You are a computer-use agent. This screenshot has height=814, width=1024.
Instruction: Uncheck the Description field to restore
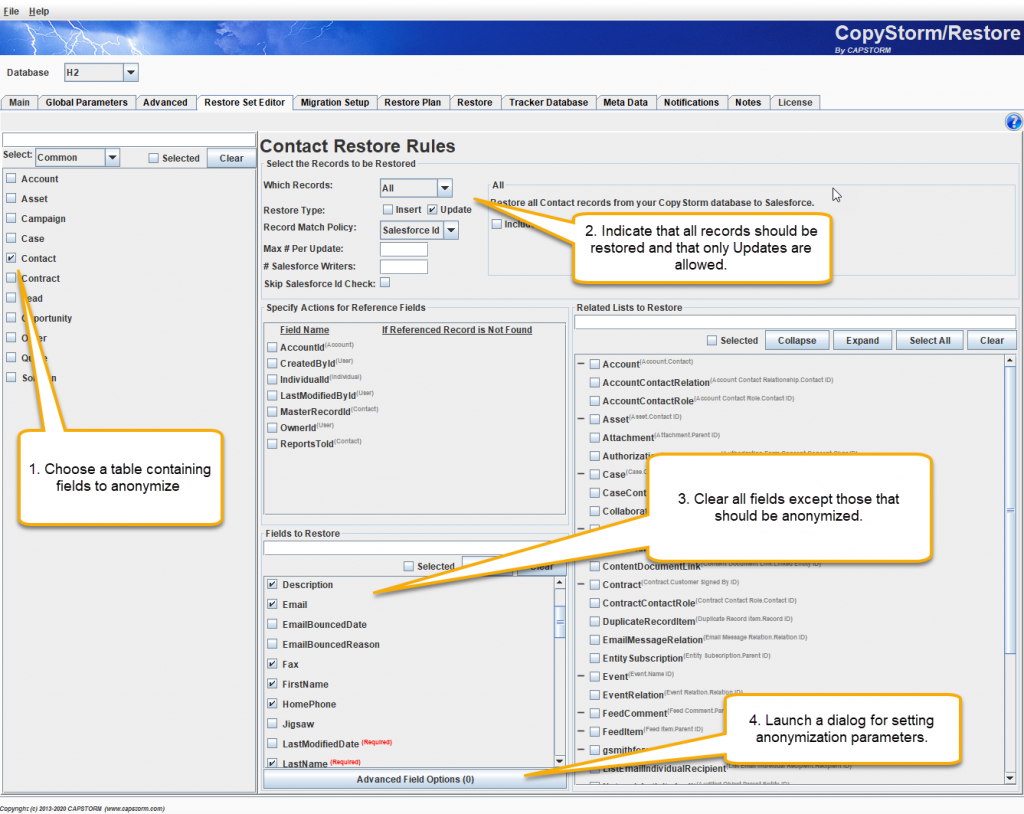[x=272, y=584]
